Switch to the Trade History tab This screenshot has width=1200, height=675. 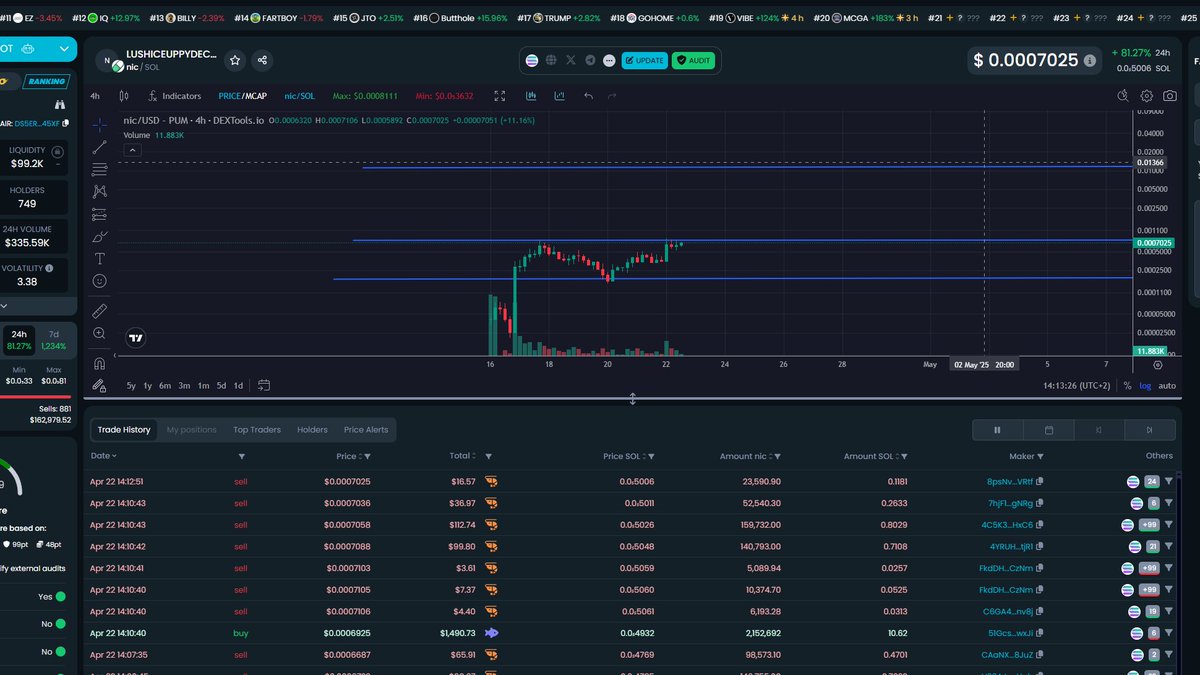tap(124, 430)
